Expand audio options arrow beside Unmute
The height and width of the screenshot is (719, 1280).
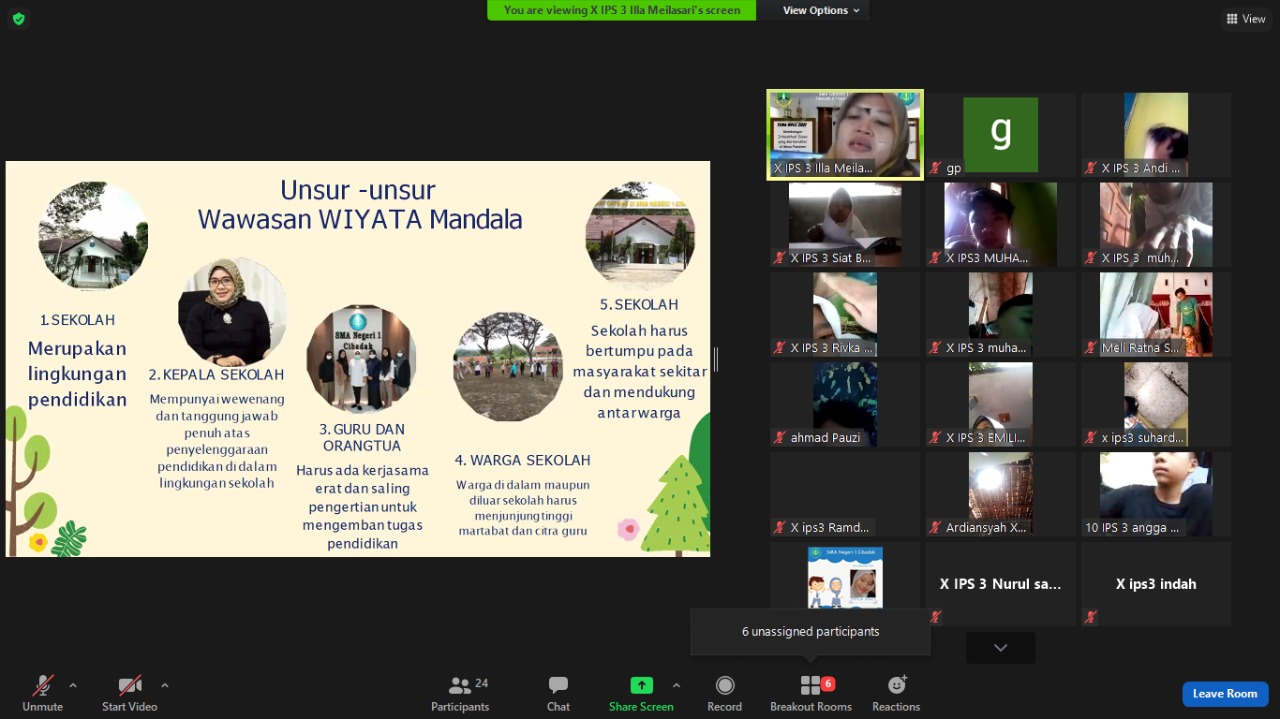(x=73, y=686)
